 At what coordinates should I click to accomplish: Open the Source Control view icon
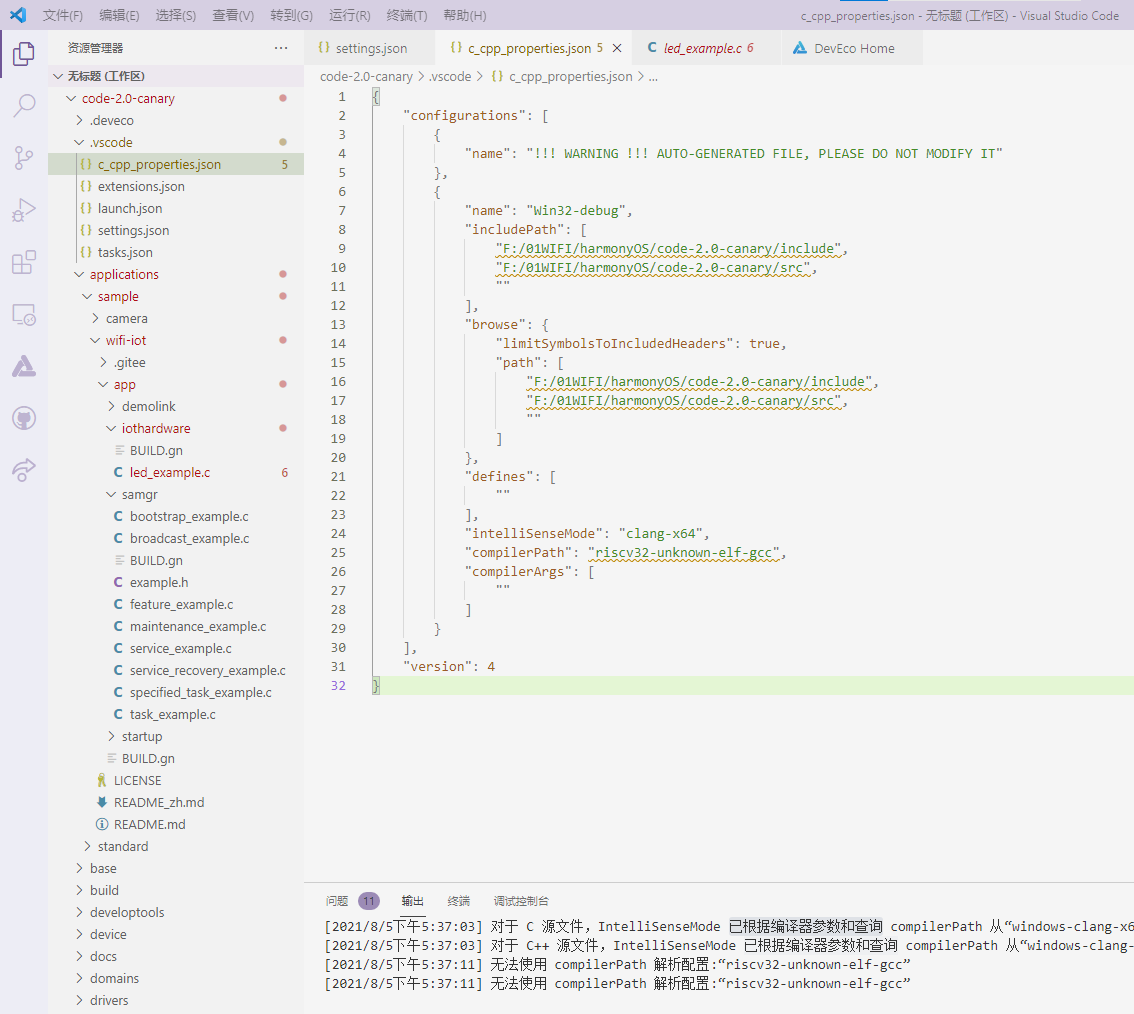24,158
